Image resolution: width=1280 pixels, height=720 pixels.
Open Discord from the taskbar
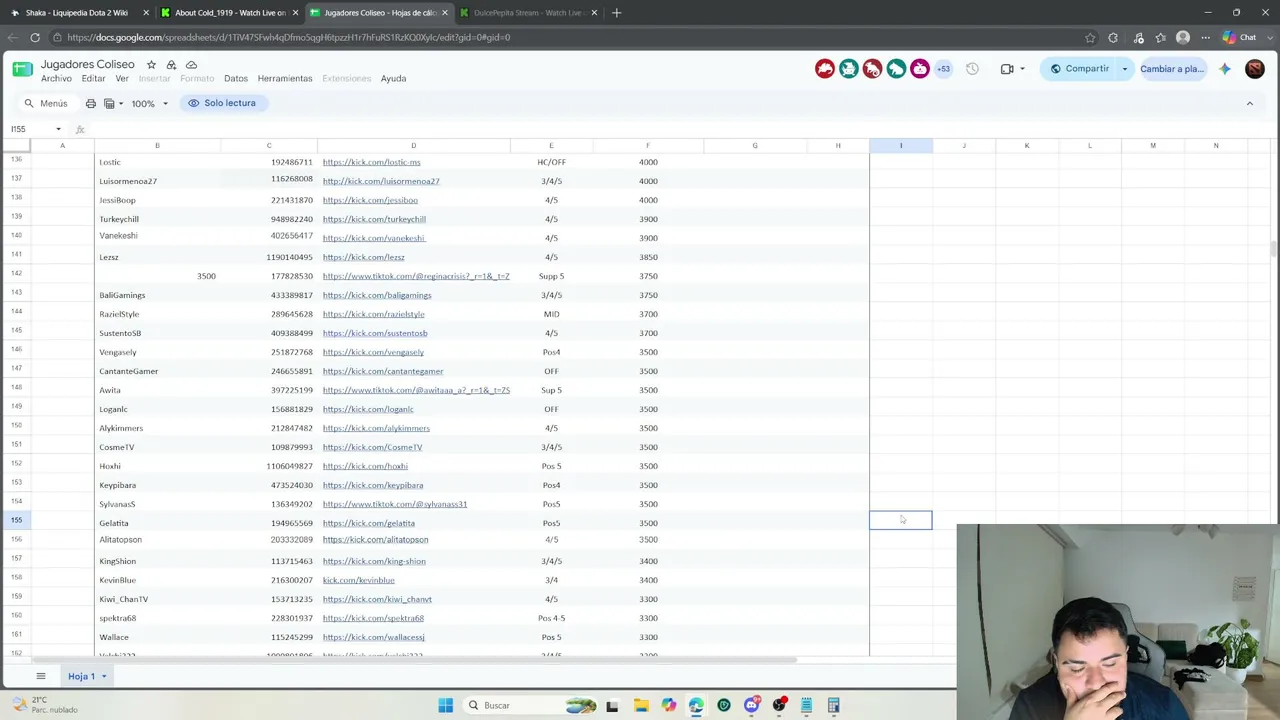click(x=751, y=705)
